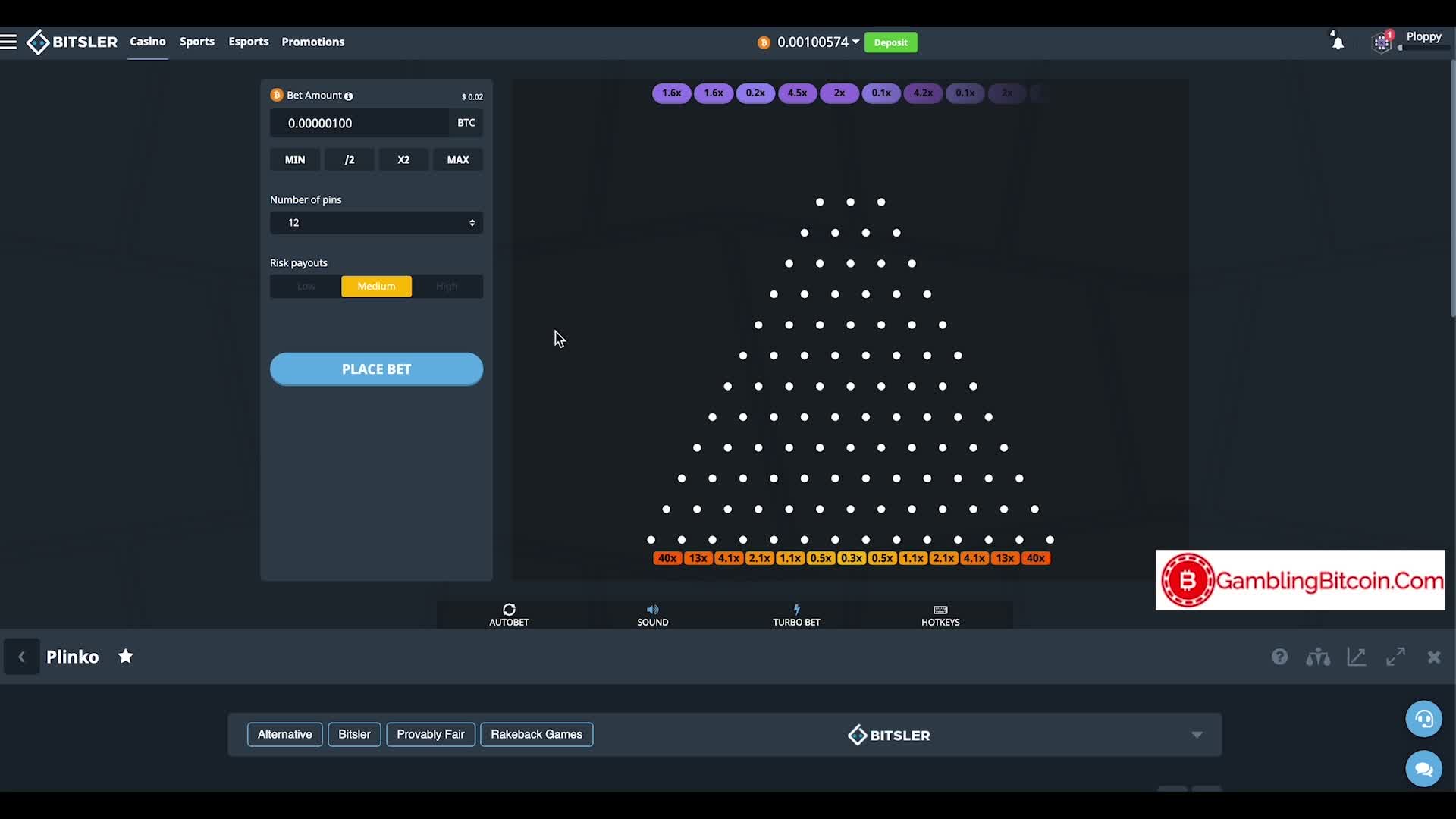Click the green Deposit button
The width and height of the screenshot is (1456, 819).
tap(890, 42)
